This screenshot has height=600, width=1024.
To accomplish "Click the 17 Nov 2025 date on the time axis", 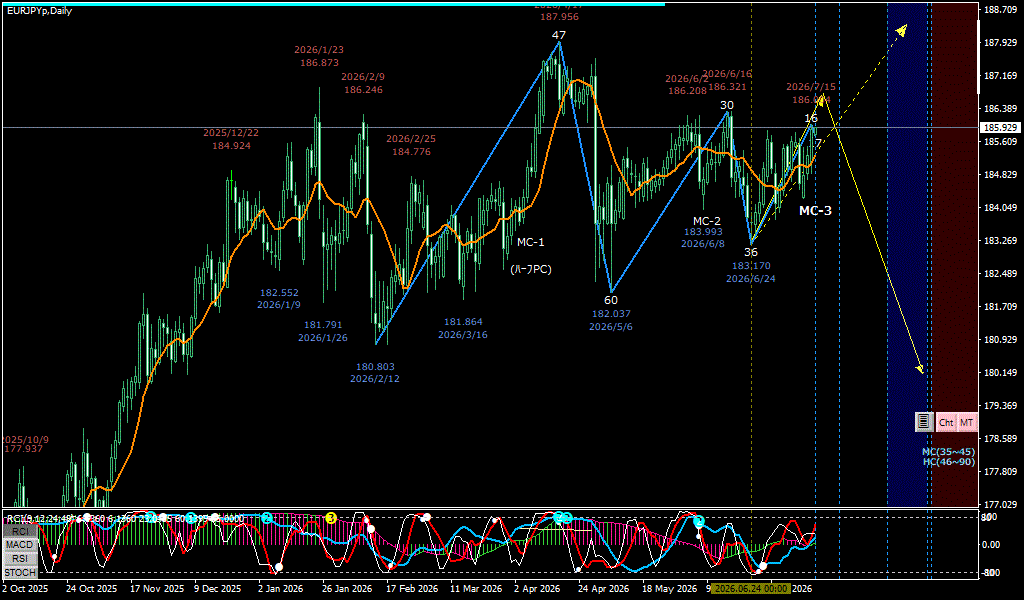I will [157, 588].
